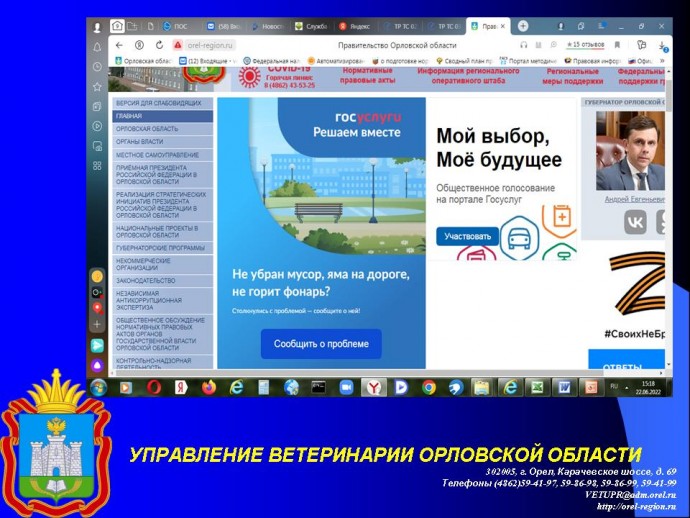Viewport: 690px width, 518px height.
Task: Open the teal messenger icon in sidebar
Action: click(x=97, y=345)
